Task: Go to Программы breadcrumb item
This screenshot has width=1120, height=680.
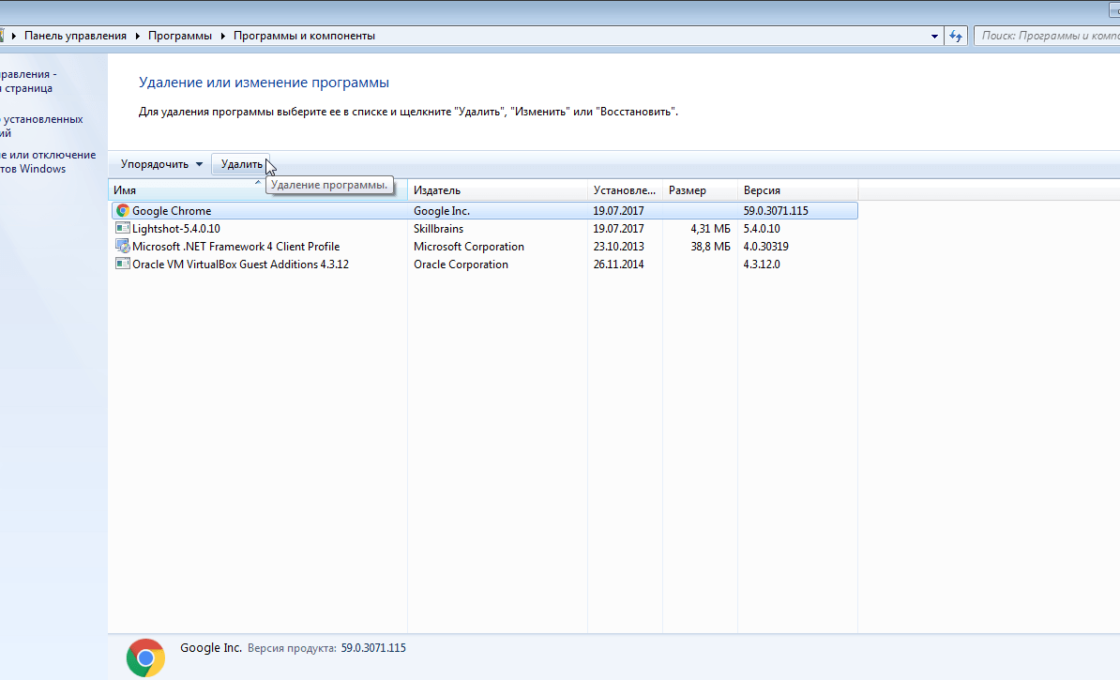Action: coord(180,36)
